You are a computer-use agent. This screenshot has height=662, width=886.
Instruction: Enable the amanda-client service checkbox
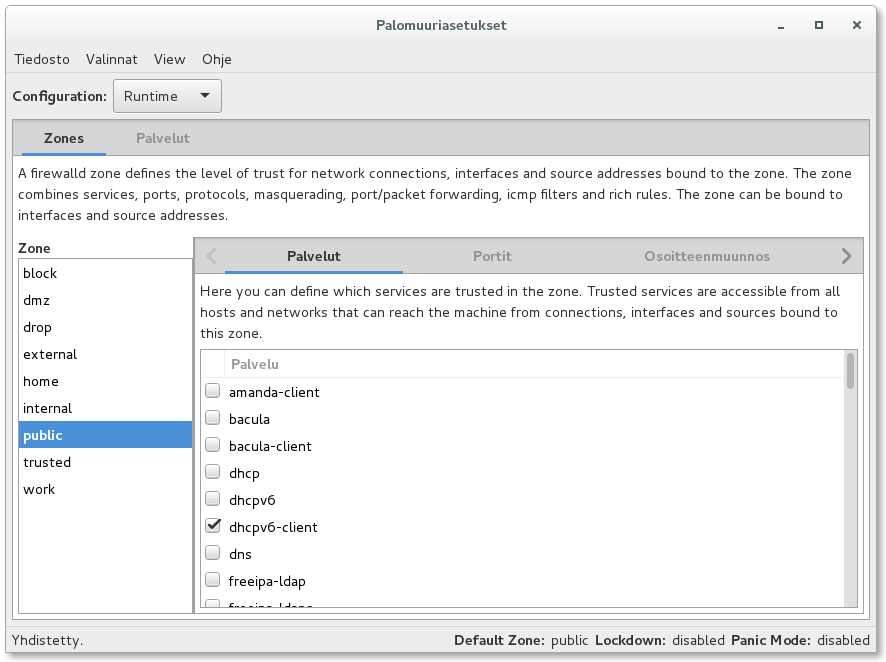pos(212,392)
